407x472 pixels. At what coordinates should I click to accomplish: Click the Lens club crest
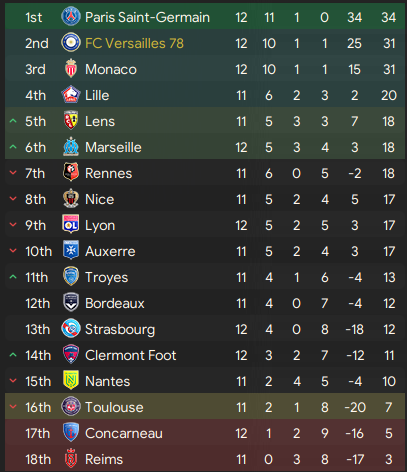[x=71, y=121]
